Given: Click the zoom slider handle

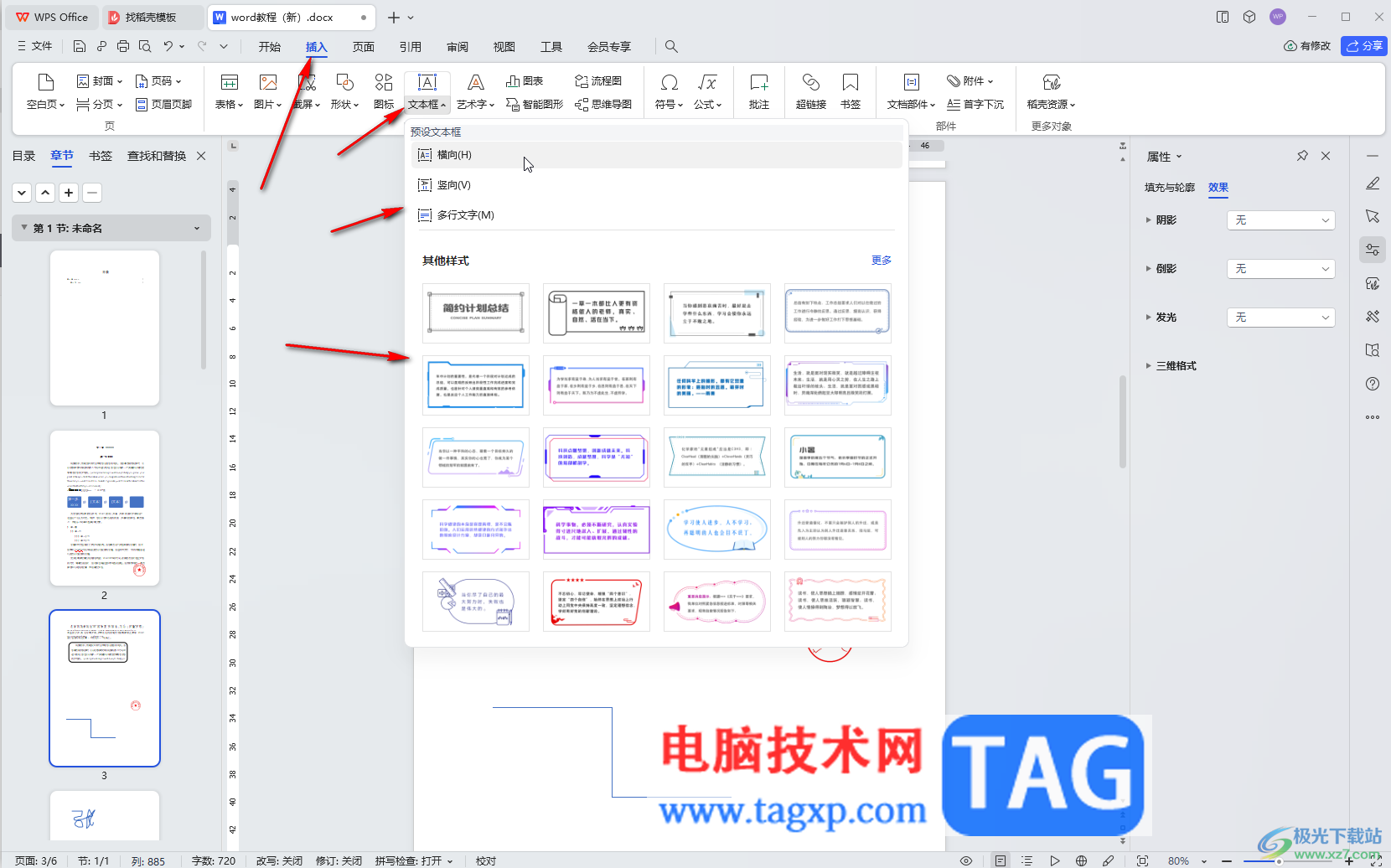Looking at the screenshot, I should tap(1279, 861).
